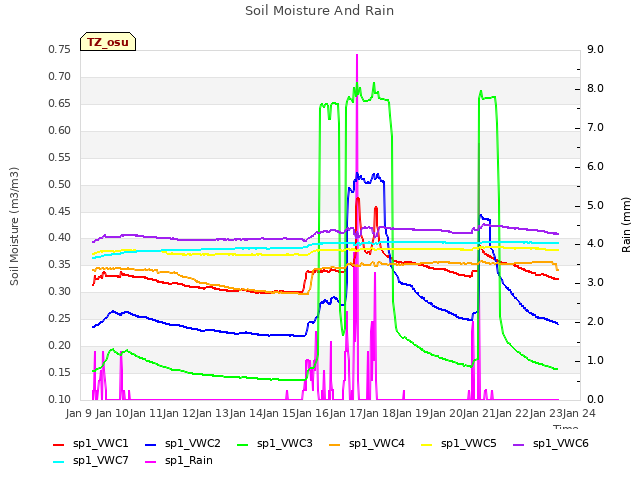Click purple sp1_VWC6 legend color marker
This screenshot has width=640, height=480.
[x=519, y=444]
